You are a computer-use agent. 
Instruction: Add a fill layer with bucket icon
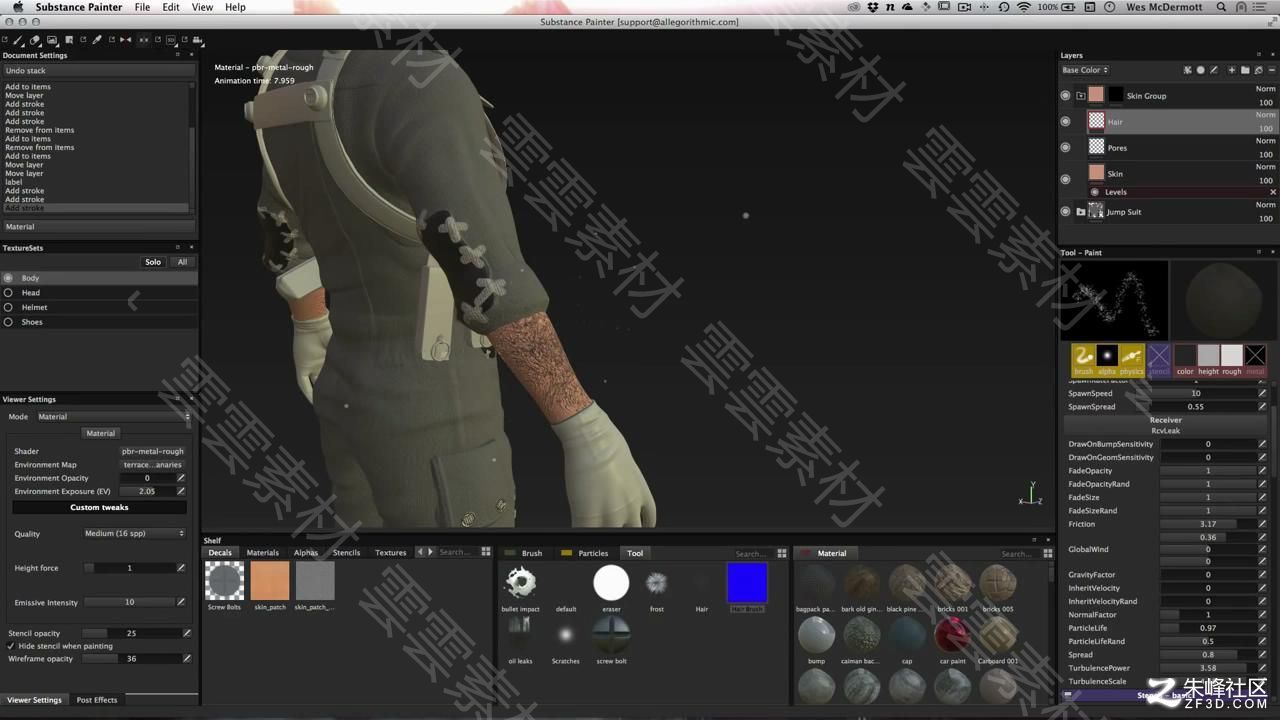(x=1258, y=70)
